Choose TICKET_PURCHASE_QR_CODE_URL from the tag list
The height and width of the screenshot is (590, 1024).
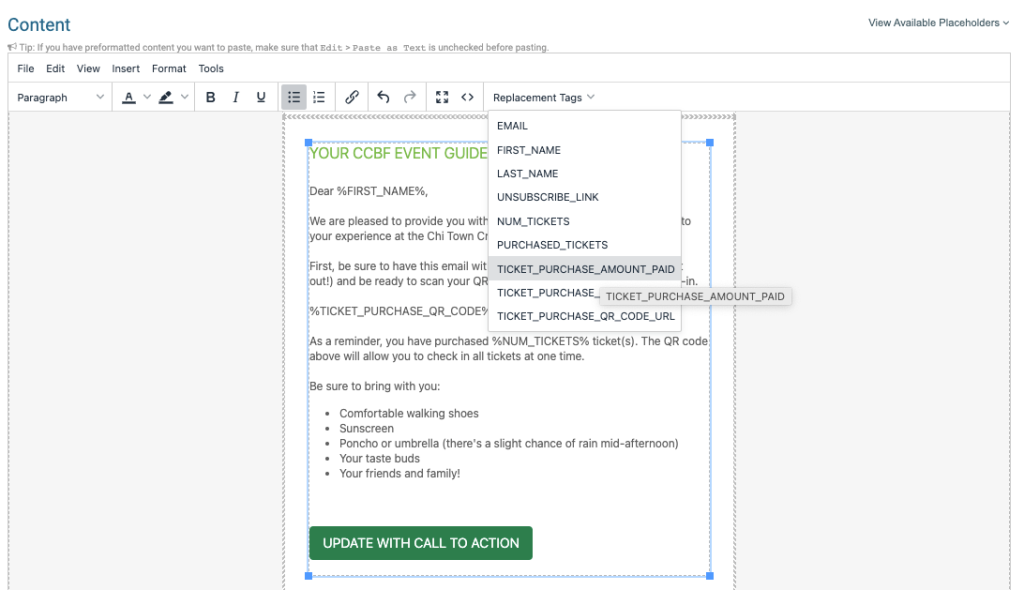[x=584, y=316]
